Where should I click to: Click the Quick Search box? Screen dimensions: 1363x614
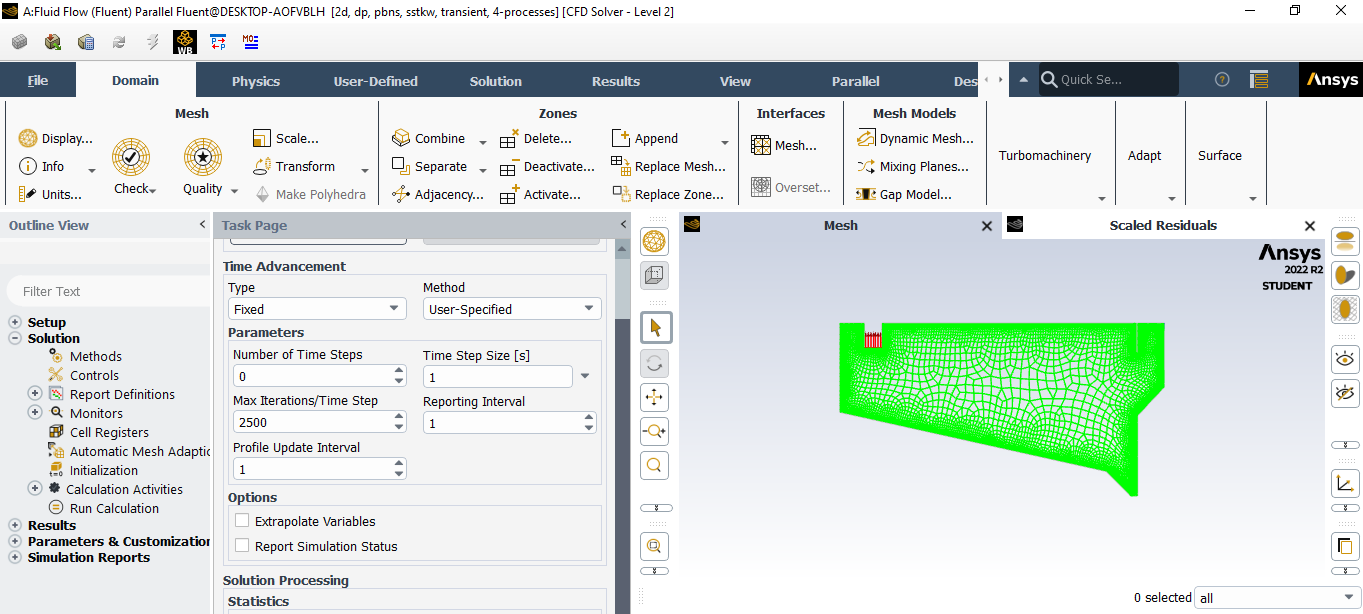pos(1109,80)
